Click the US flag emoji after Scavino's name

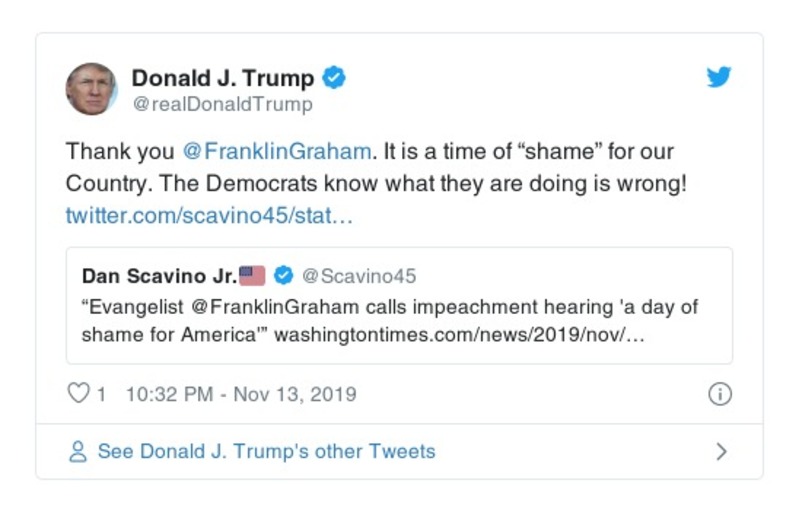[252, 276]
